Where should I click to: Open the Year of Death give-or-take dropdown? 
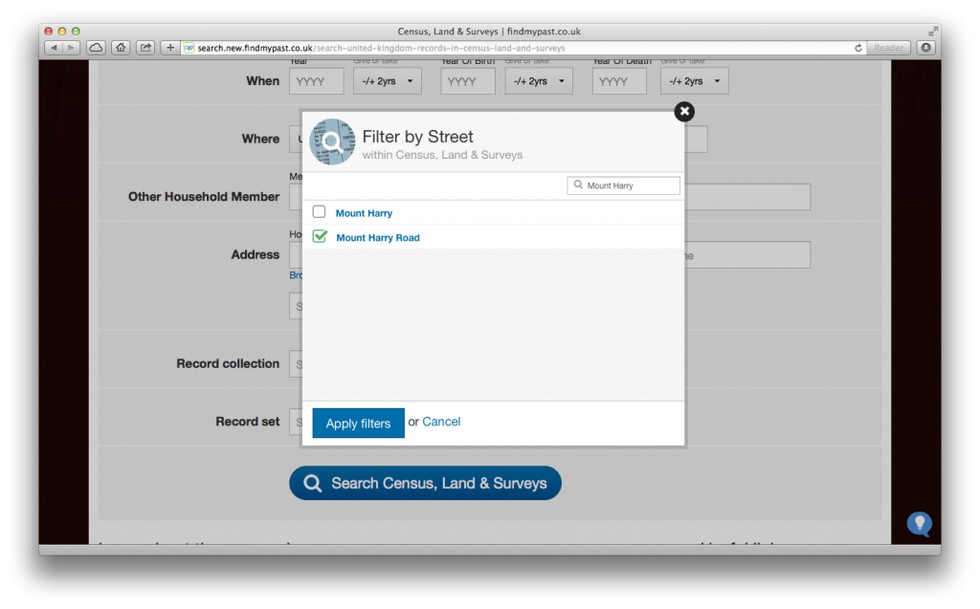click(694, 81)
